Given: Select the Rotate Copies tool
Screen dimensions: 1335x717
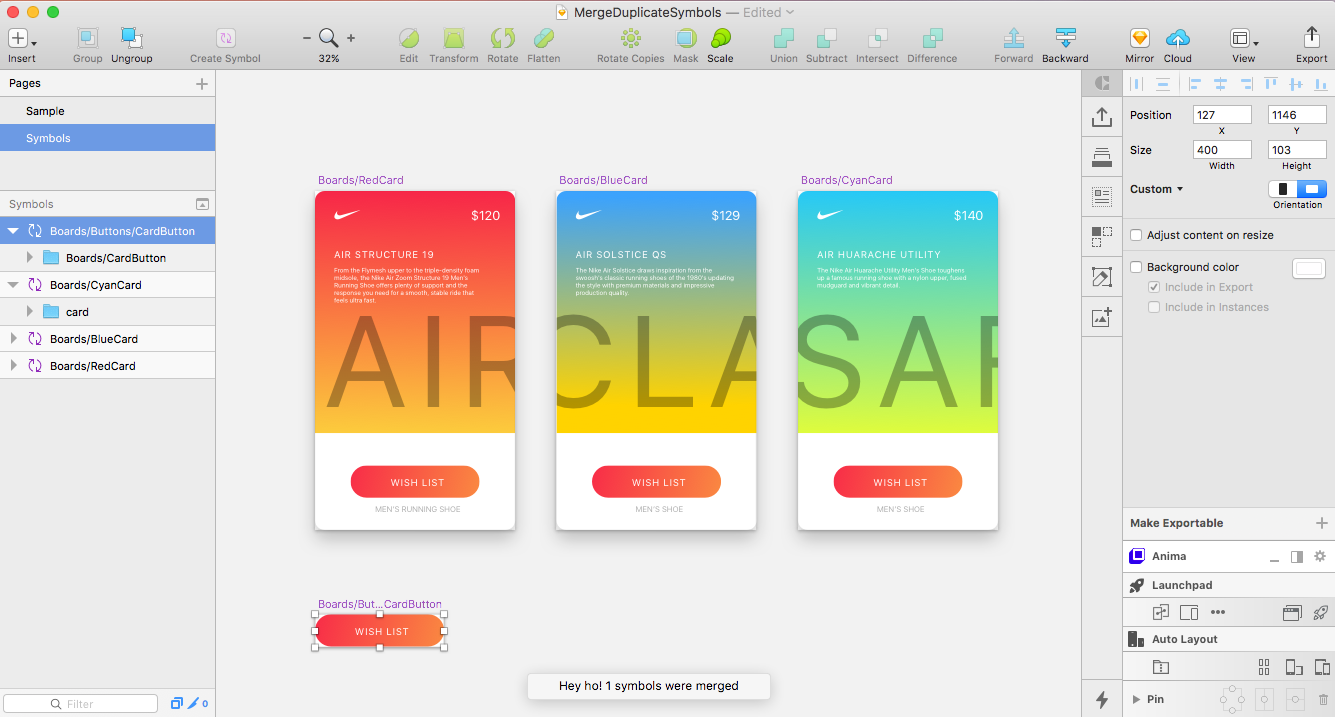Looking at the screenshot, I should click(630, 39).
